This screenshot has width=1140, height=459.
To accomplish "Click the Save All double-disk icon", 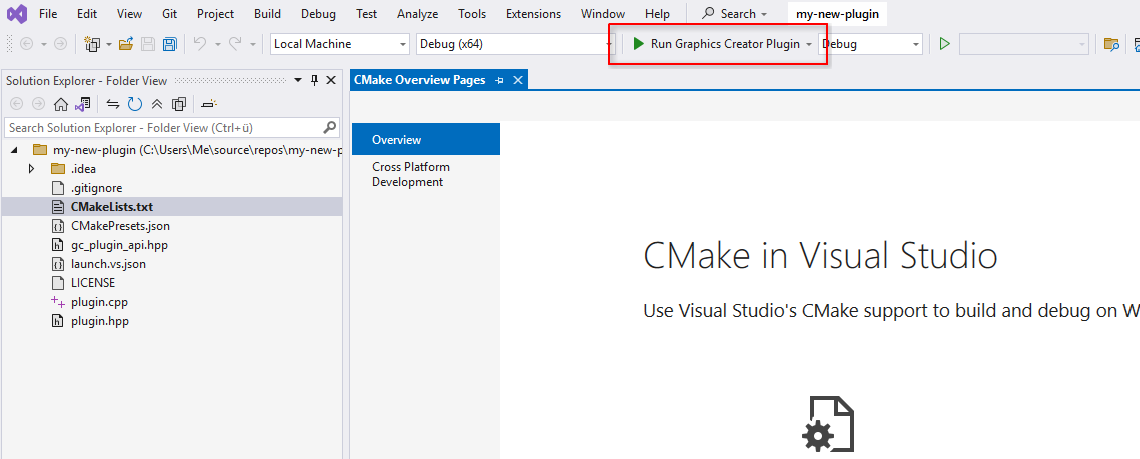I will point(169,44).
